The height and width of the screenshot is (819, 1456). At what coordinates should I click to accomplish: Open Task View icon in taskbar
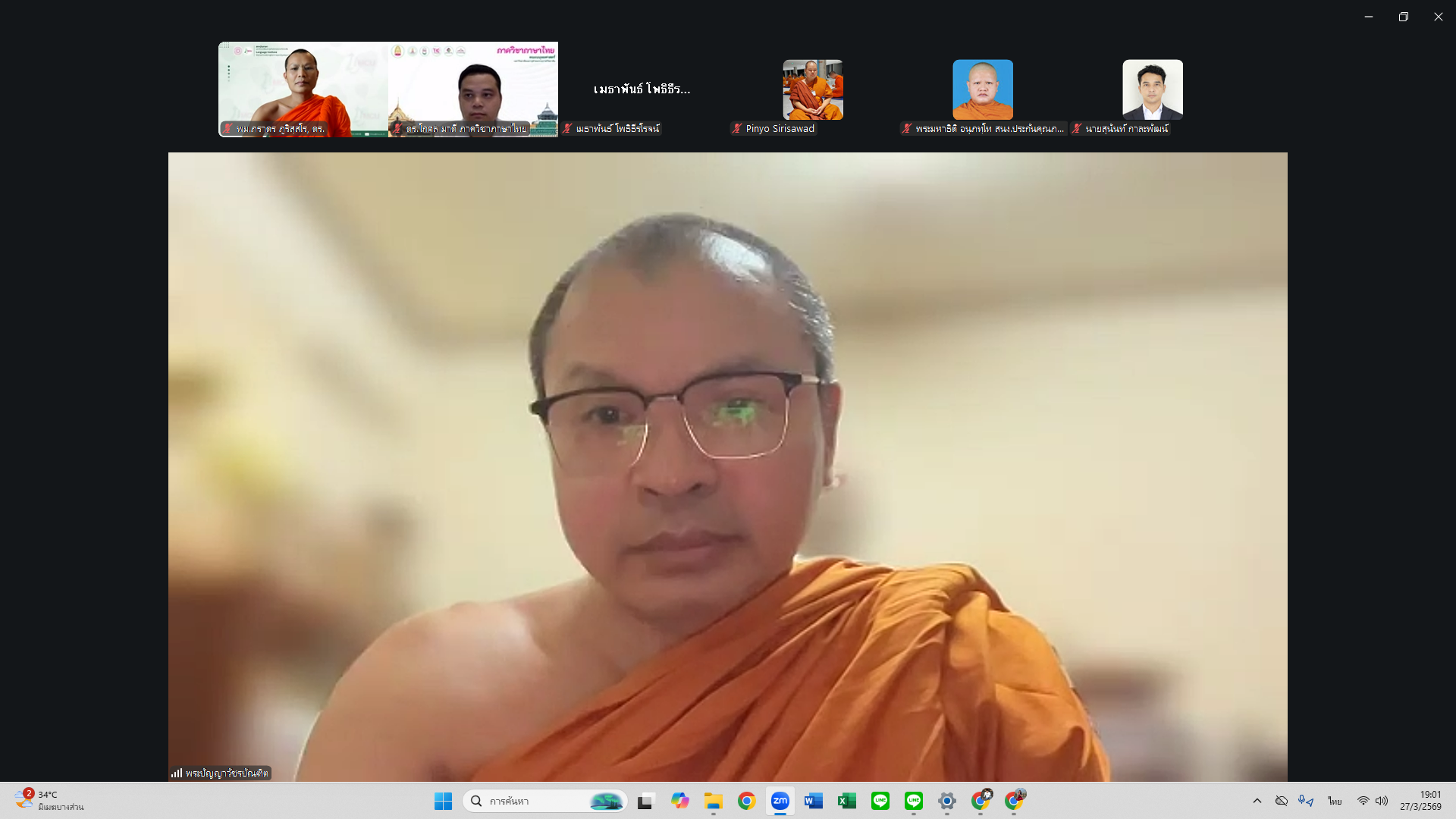[645, 801]
